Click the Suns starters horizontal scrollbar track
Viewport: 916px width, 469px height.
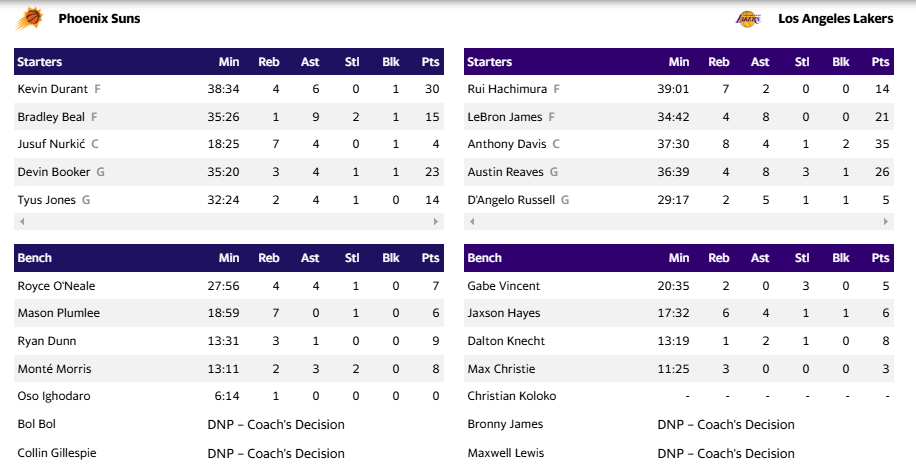[x=228, y=221]
